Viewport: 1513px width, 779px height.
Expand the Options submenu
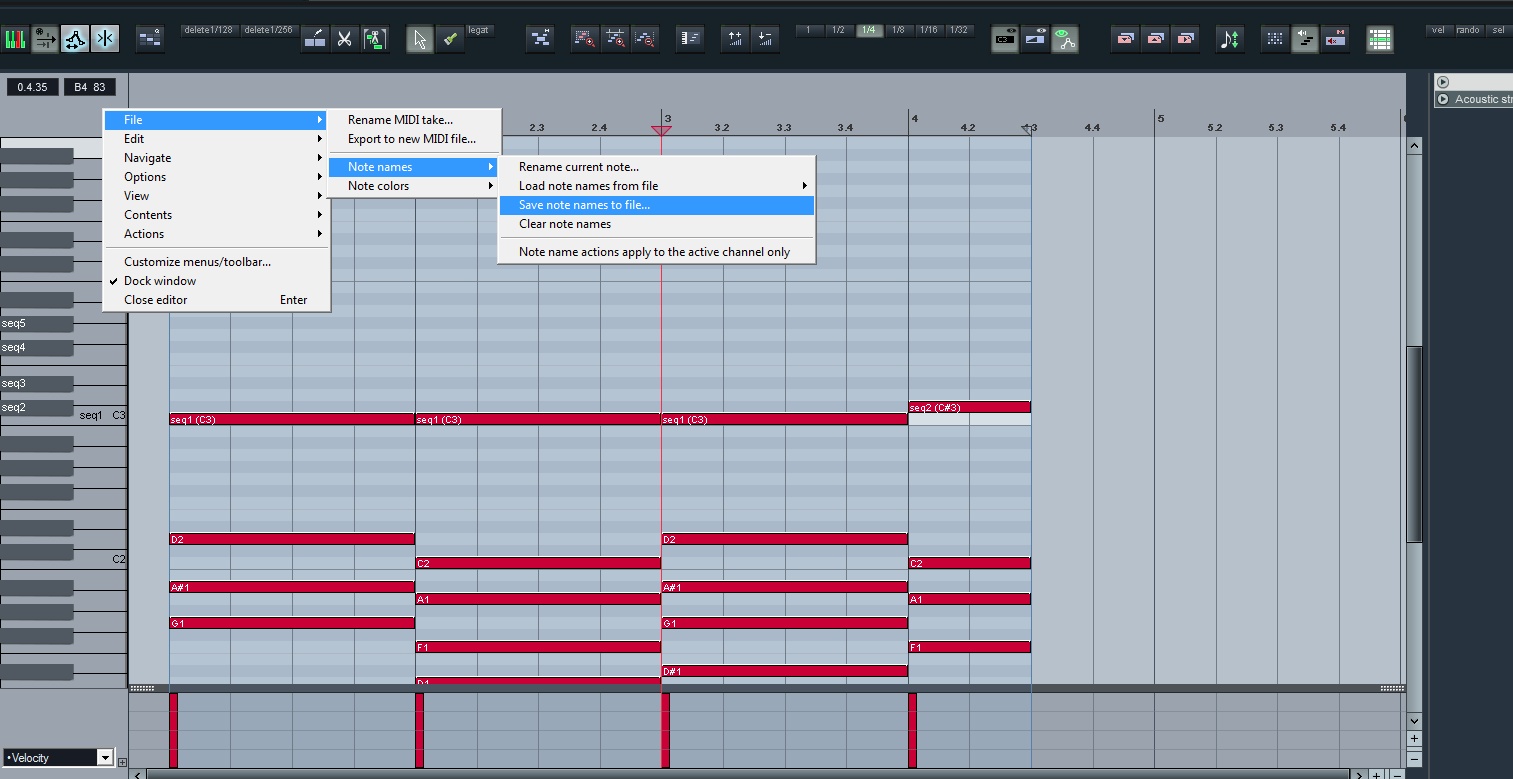[217, 177]
